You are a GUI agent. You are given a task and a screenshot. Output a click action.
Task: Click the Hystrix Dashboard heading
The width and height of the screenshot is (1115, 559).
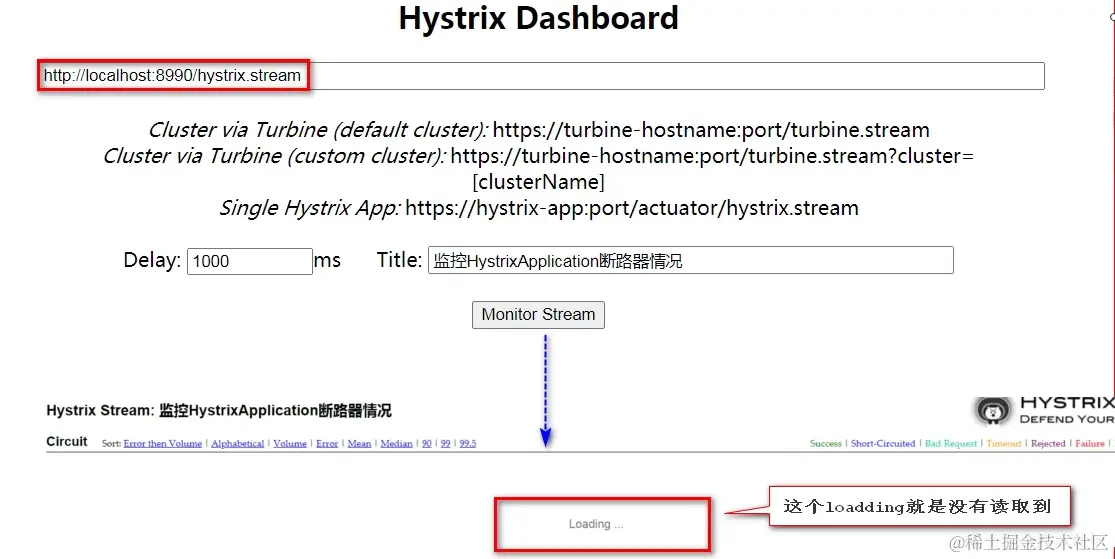[538, 18]
